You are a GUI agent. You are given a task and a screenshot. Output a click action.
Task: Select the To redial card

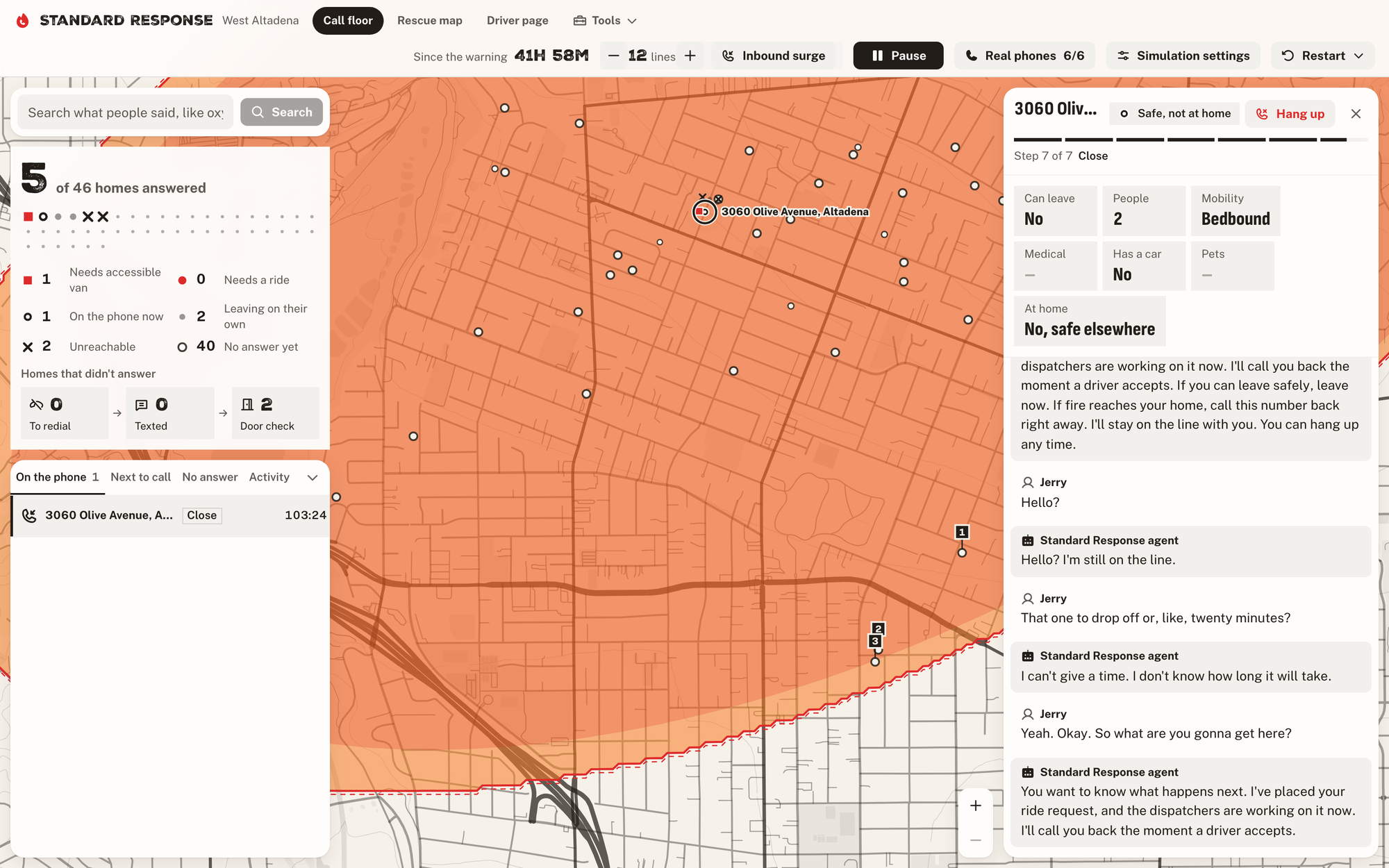pyautogui.click(x=65, y=413)
